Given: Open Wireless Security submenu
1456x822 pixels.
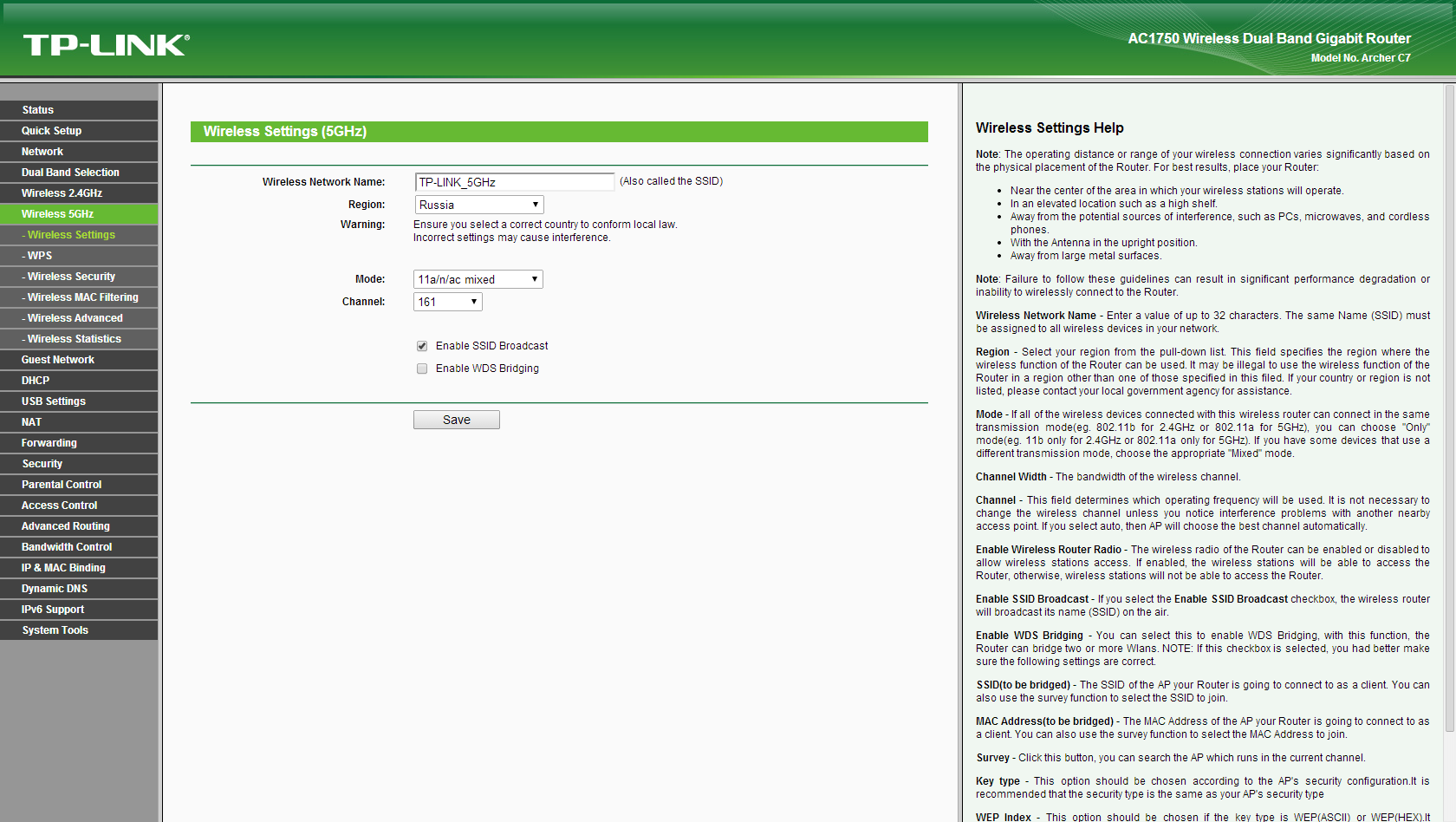Looking at the screenshot, I should 79,277.
